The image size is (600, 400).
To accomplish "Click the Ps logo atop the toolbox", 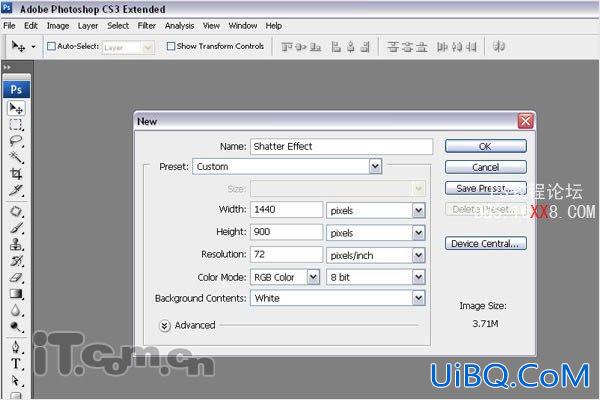I will coord(16,90).
